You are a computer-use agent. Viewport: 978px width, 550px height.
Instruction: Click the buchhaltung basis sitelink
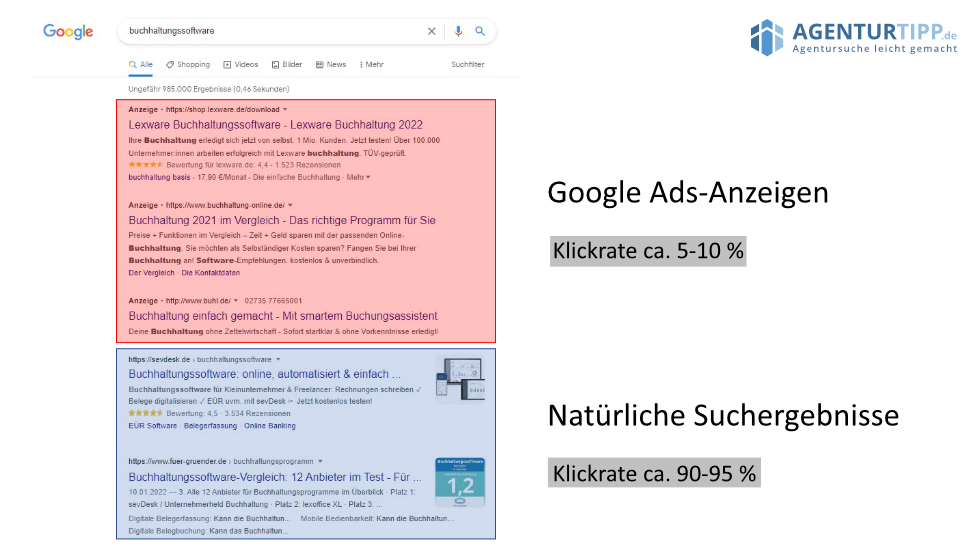pyautogui.click(x=159, y=178)
